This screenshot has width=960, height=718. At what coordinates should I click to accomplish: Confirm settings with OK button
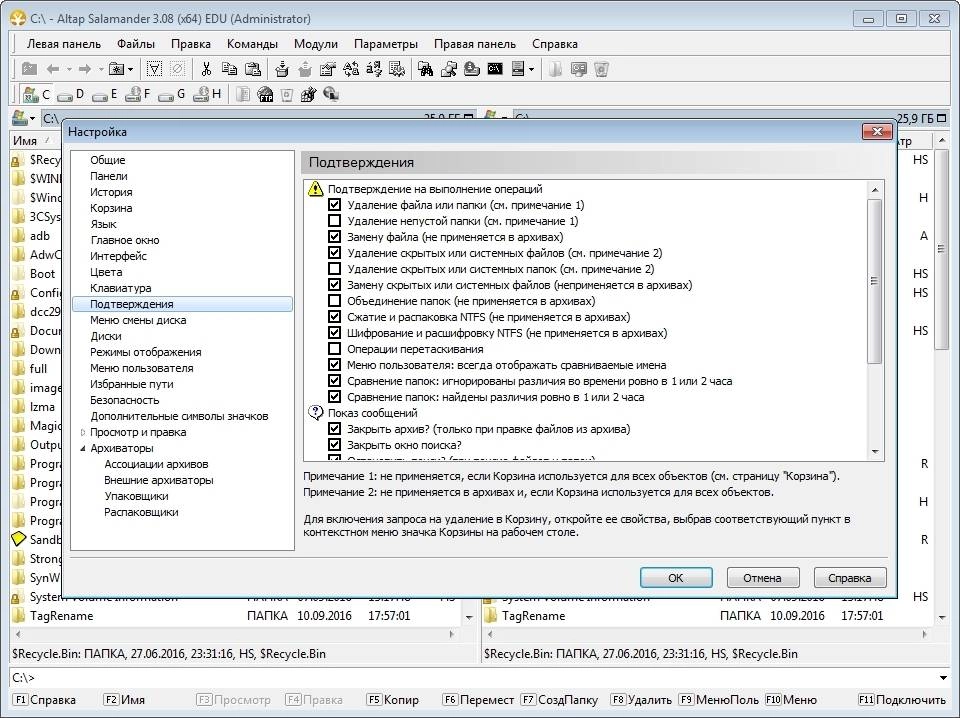pos(676,577)
